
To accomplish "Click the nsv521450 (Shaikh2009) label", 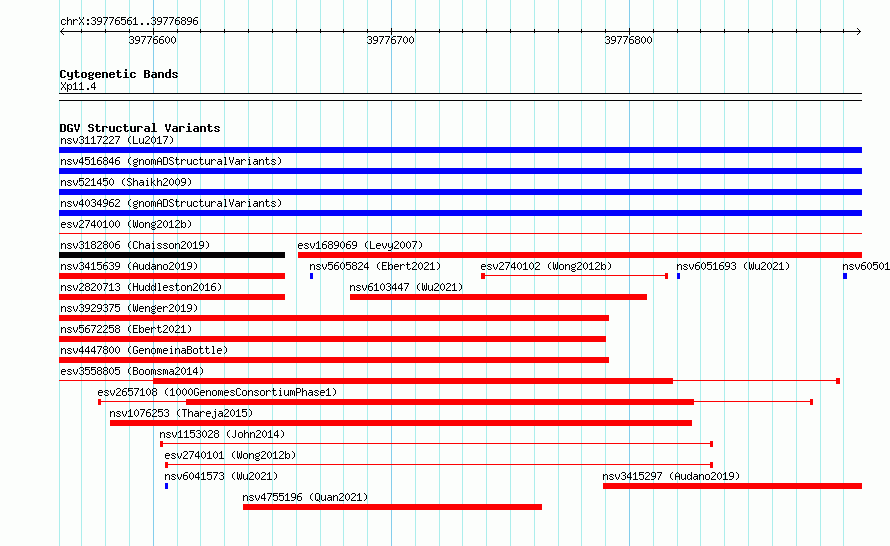I will 126,182.
